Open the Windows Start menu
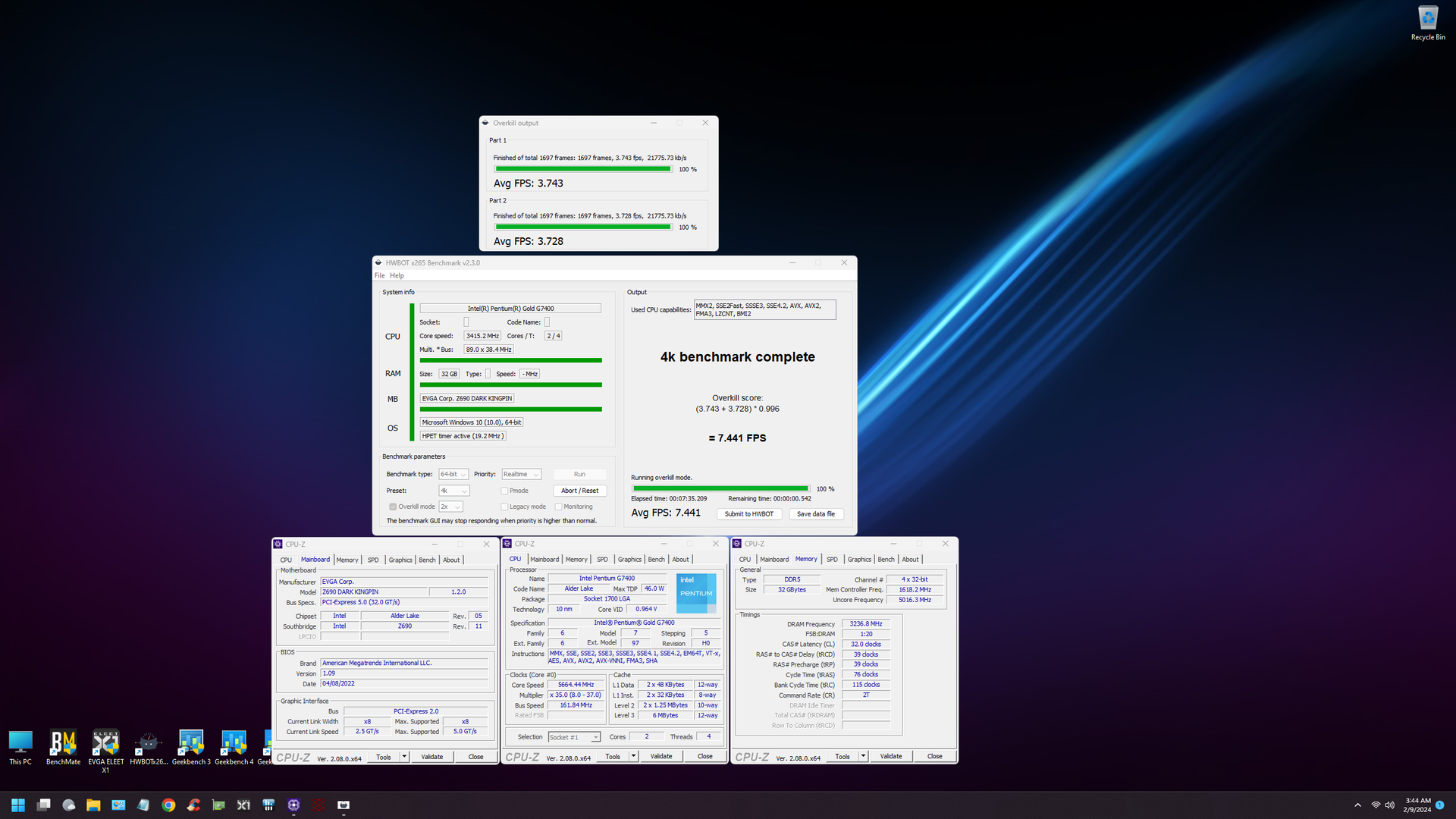Image resolution: width=1456 pixels, height=819 pixels. (x=18, y=805)
